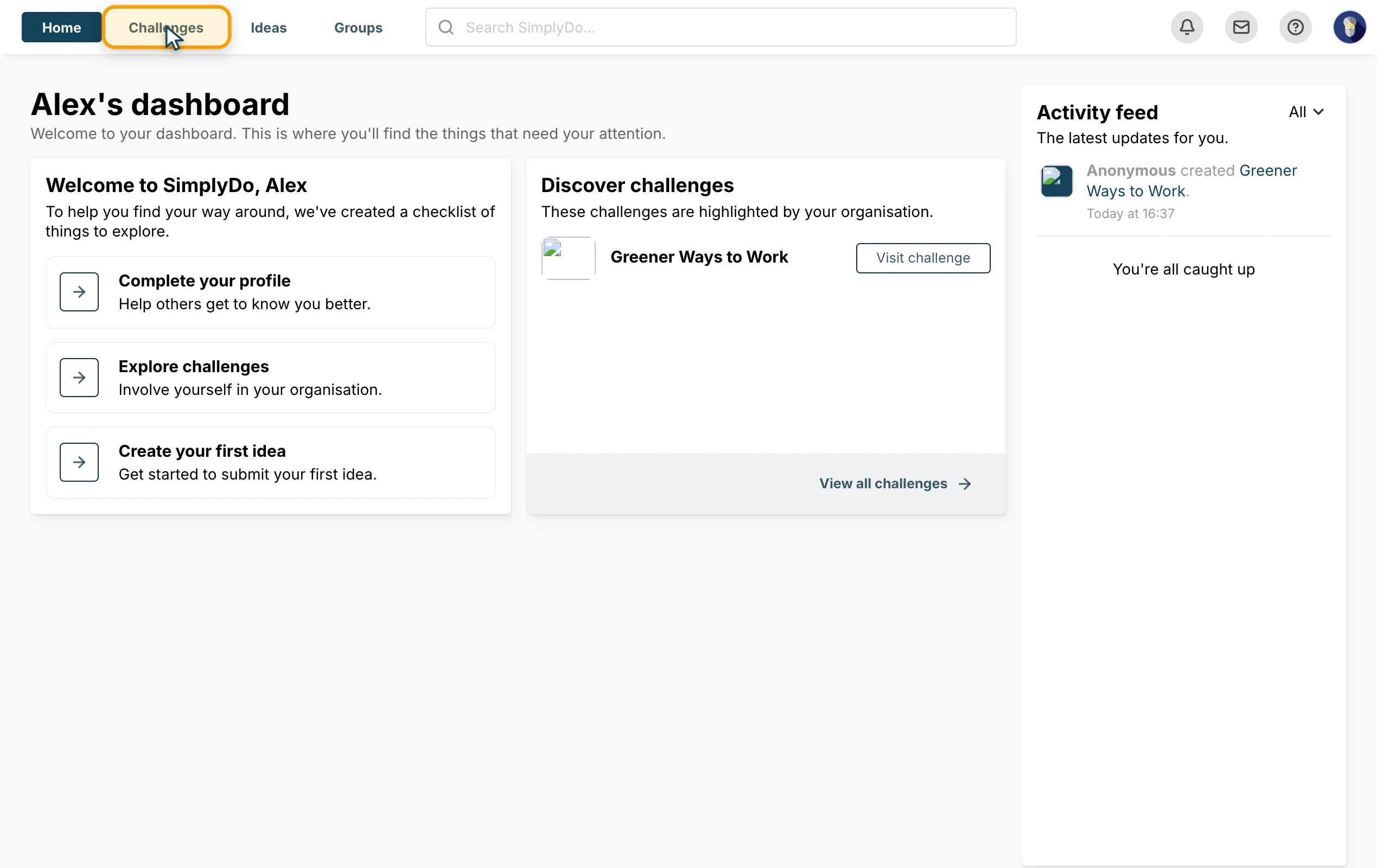Click the Anonymous author name in feed
Viewport: 1389px width, 868px height.
(1131, 170)
